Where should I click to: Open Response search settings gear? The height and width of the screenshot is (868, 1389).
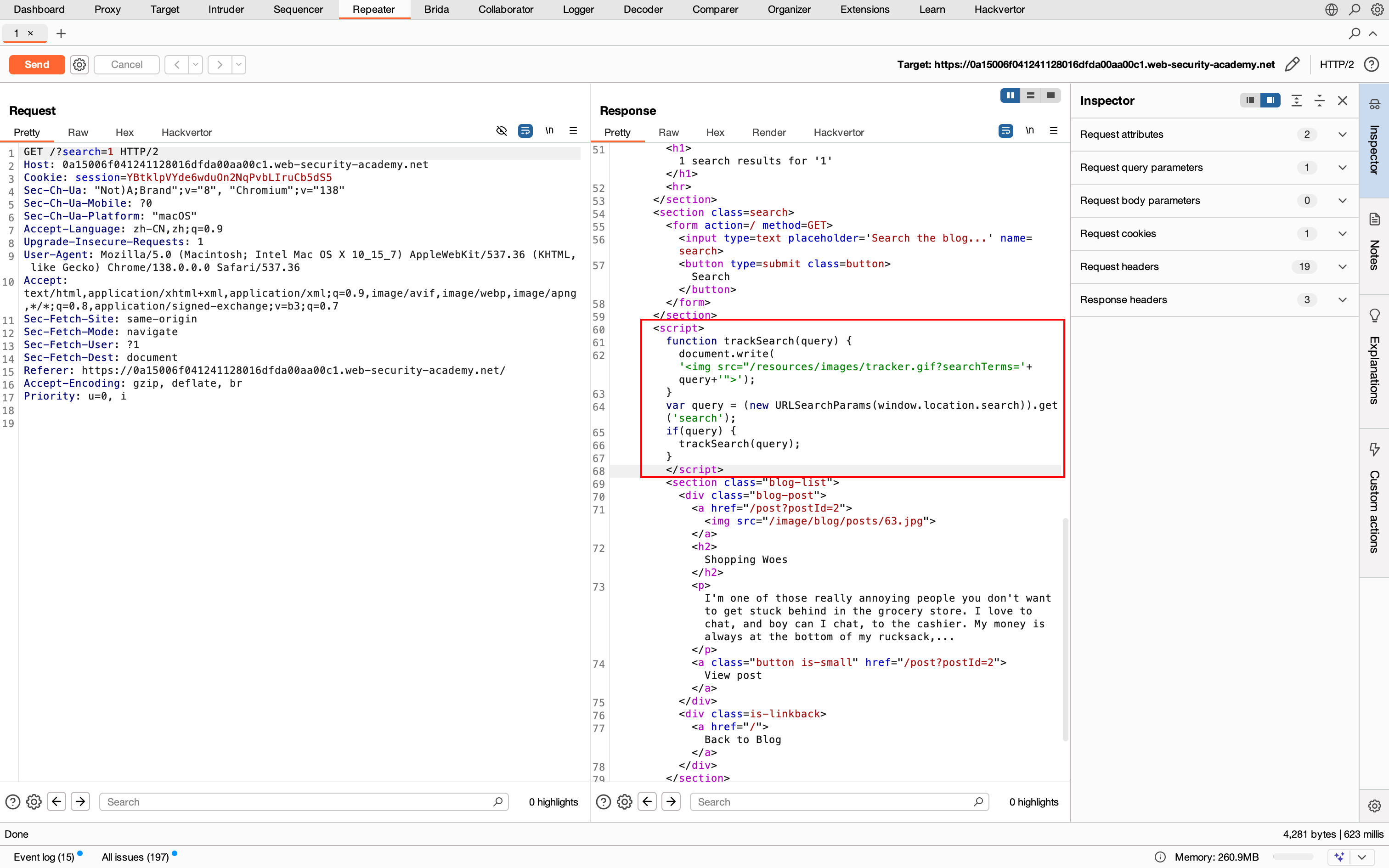tap(625, 801)
